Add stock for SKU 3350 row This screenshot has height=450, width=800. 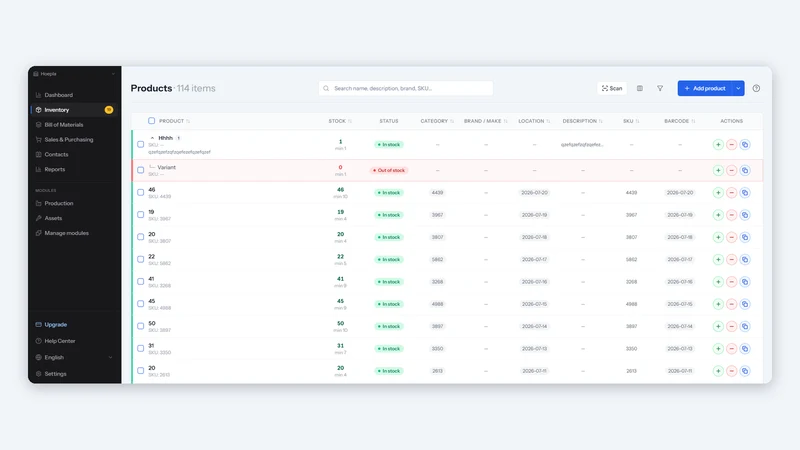718,348
